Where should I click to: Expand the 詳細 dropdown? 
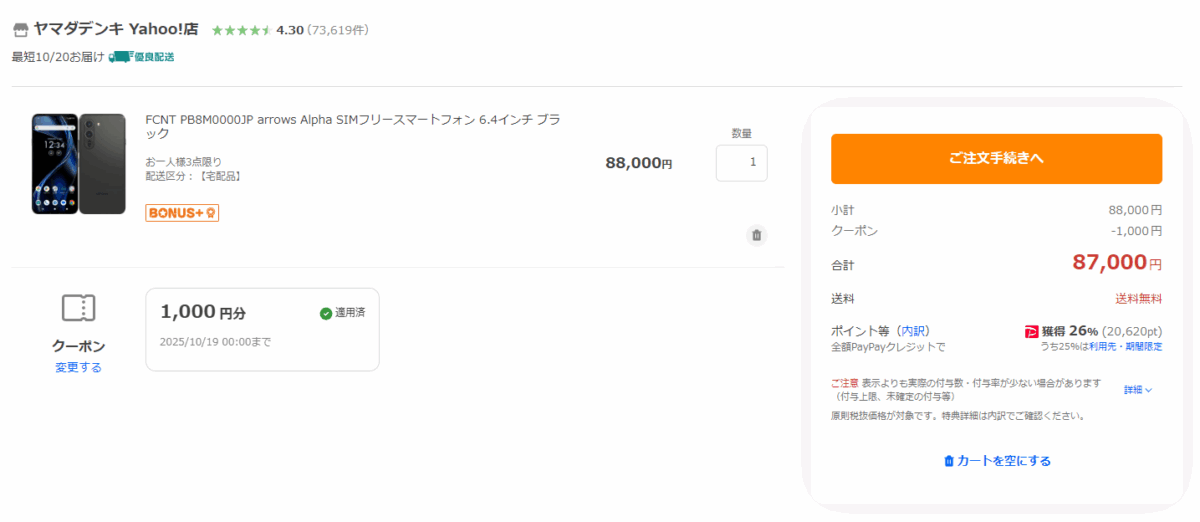point(1138,390)
